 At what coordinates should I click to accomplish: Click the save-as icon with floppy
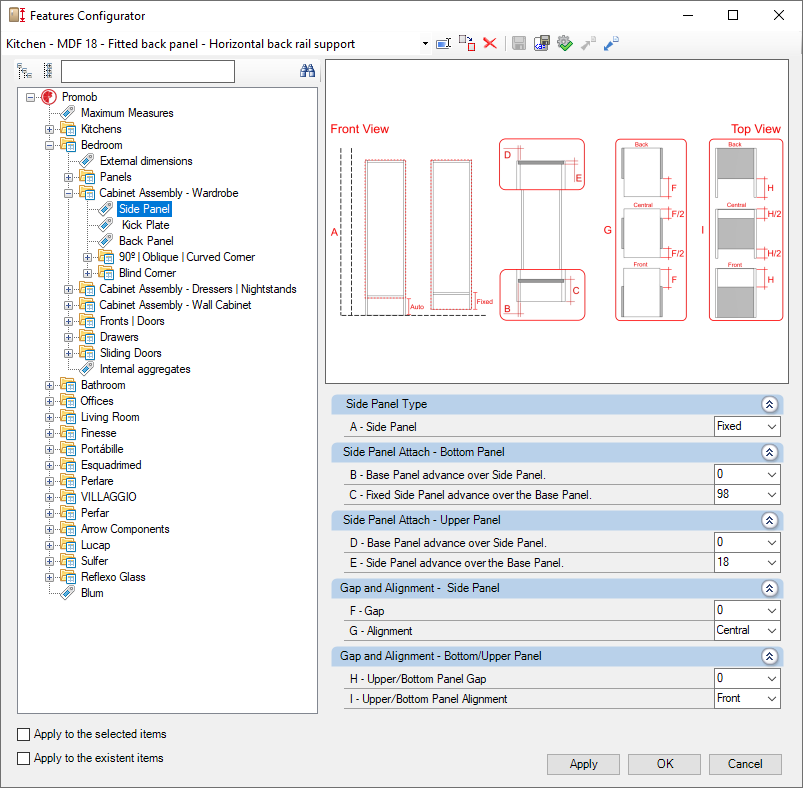[542, 44]
